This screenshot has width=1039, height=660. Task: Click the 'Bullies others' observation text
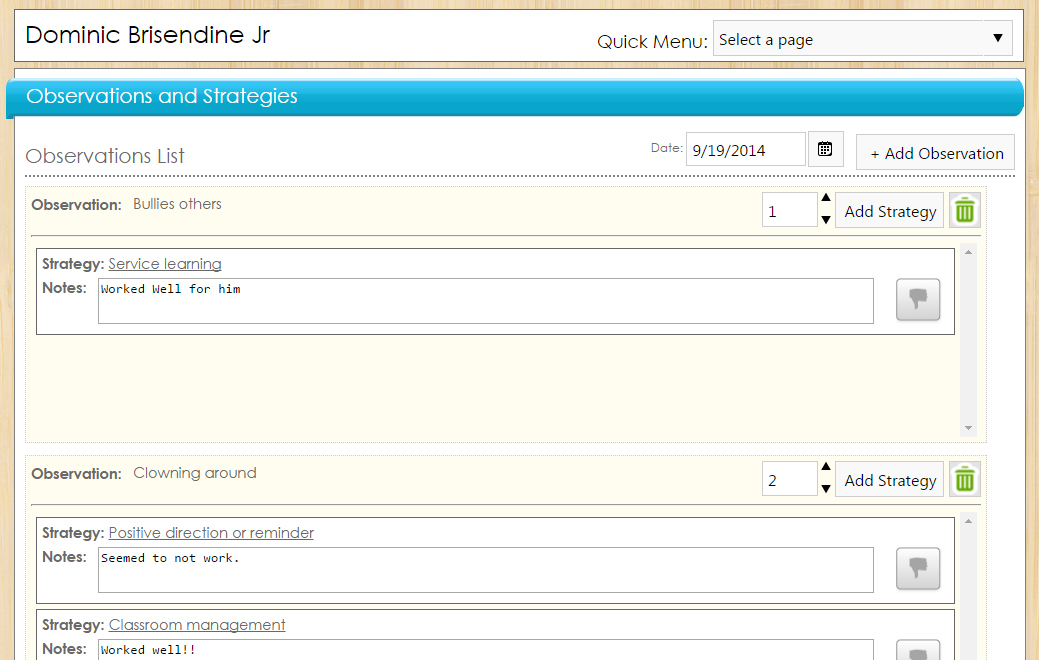click(x=177, y=204)
